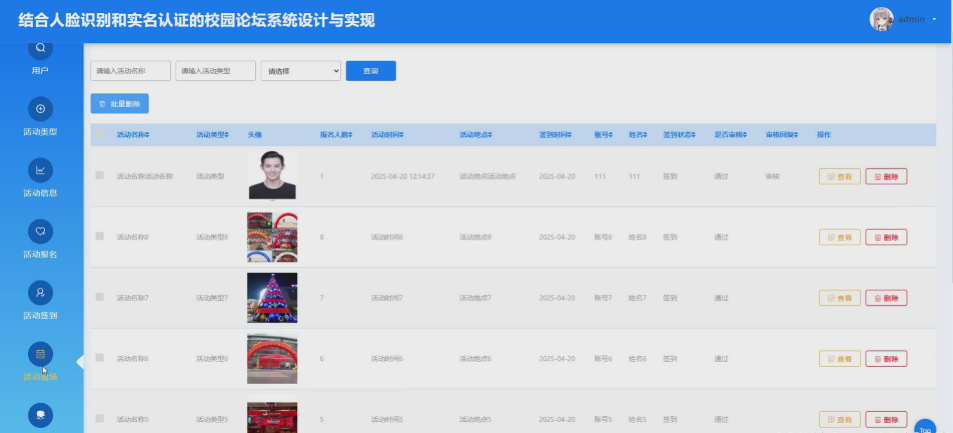Focus the 请输入活动名称 input field

131,71
